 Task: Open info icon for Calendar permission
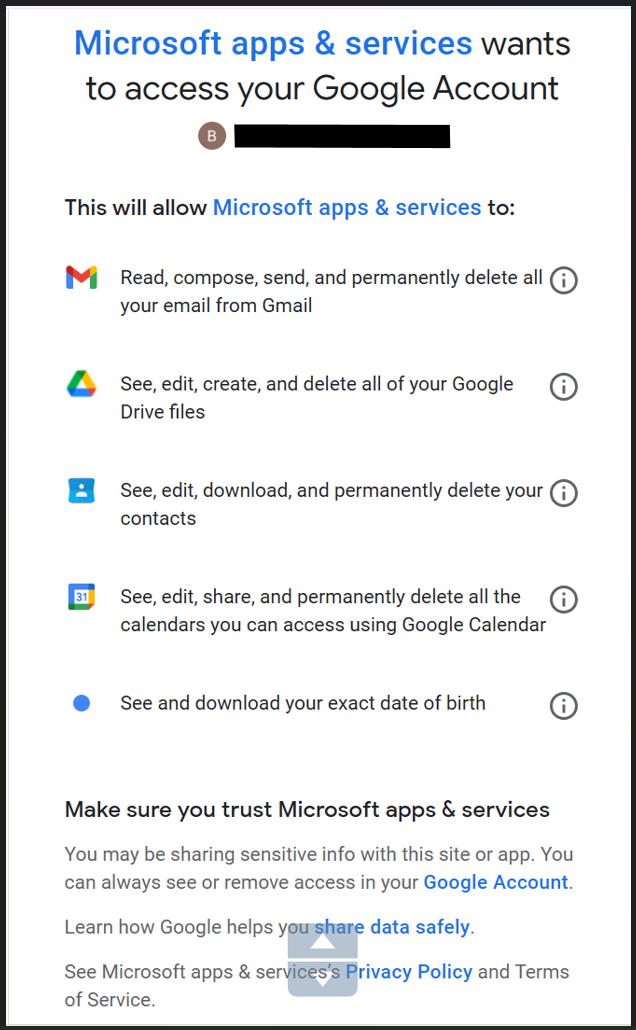(564, 599)
